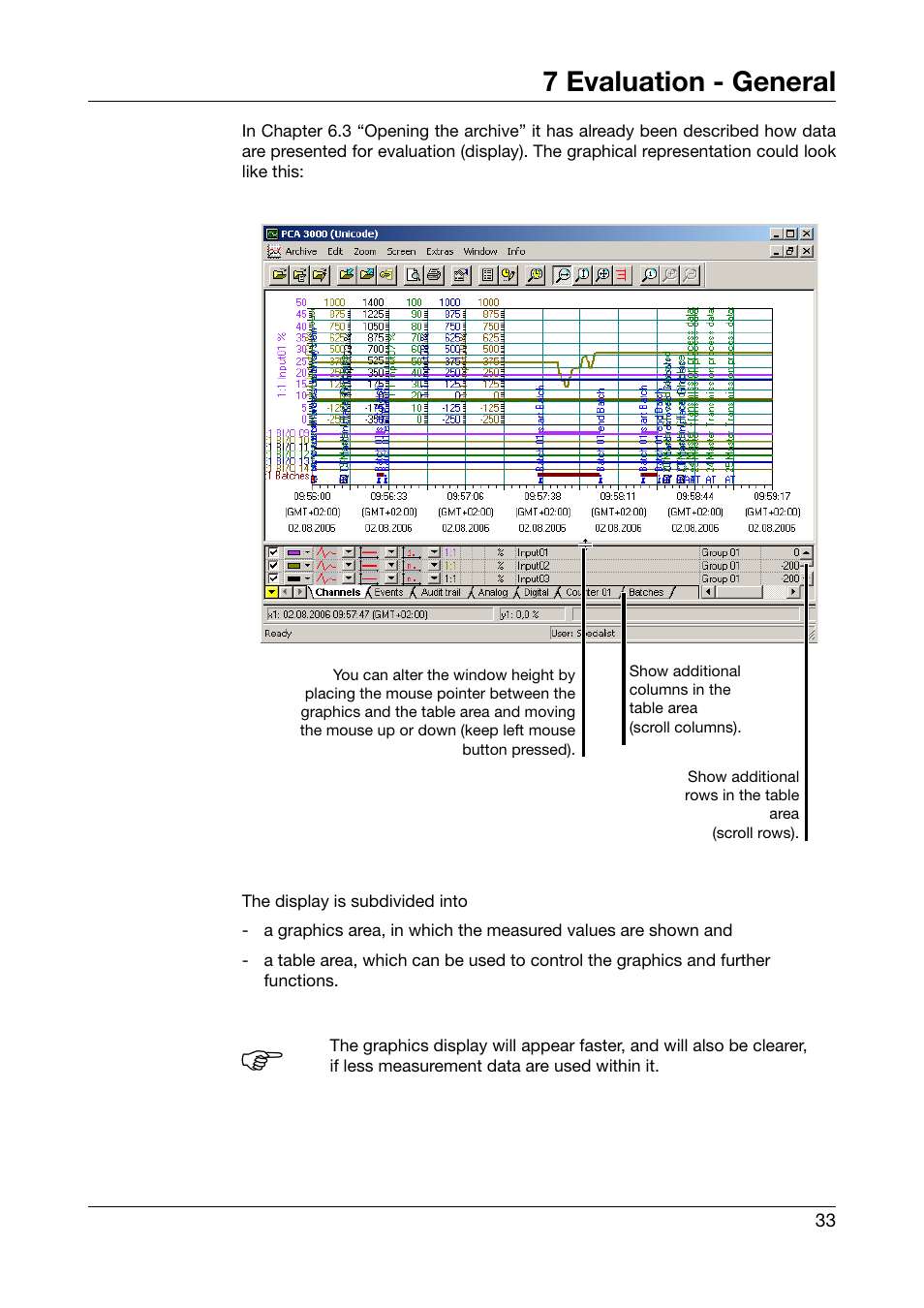Switch to the Audit trail tab
This screenshot has height=1308, width=924.
point(441,592)
